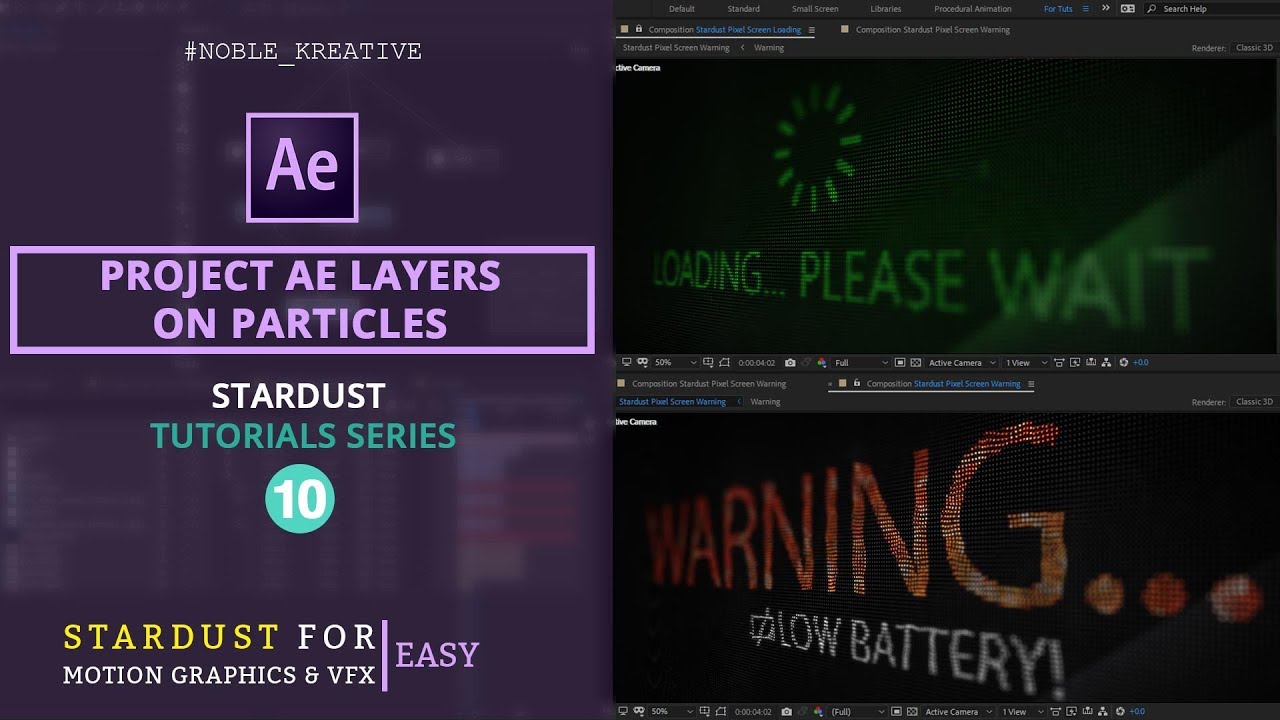Click timeline icon in bottom viewer footer
The width and height of the screenshot is (1280, 720).
1086,712
